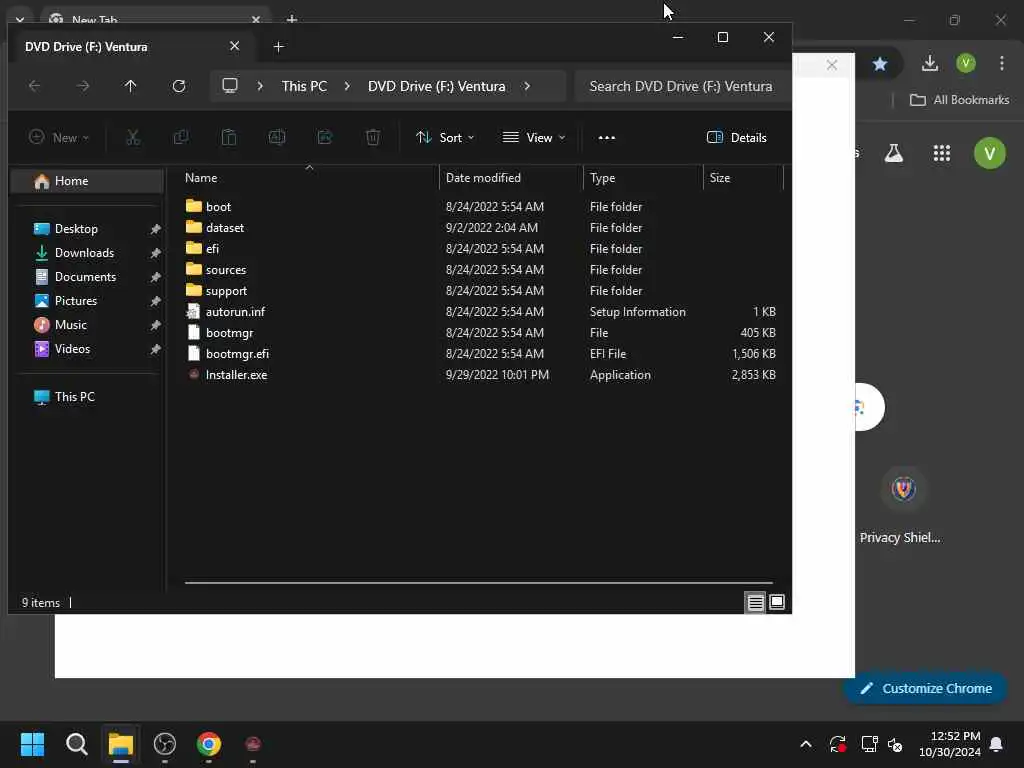Show hidden system tray icons
Image resolution: width=1024 pixels, height=768 pixels.
(x=806, y=744)
